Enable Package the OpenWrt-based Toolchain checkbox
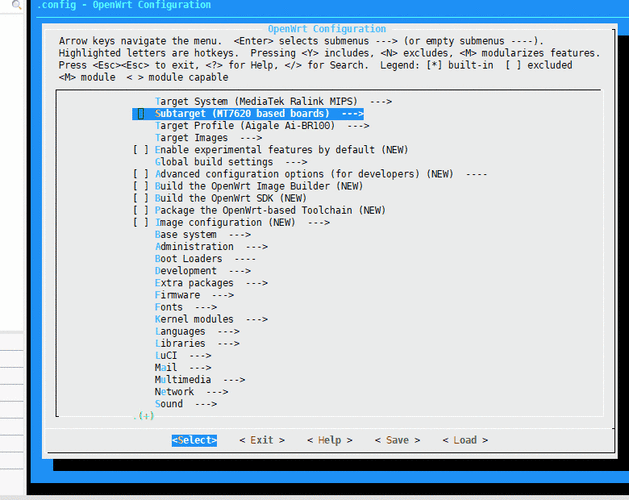 (x=141, y=210)
